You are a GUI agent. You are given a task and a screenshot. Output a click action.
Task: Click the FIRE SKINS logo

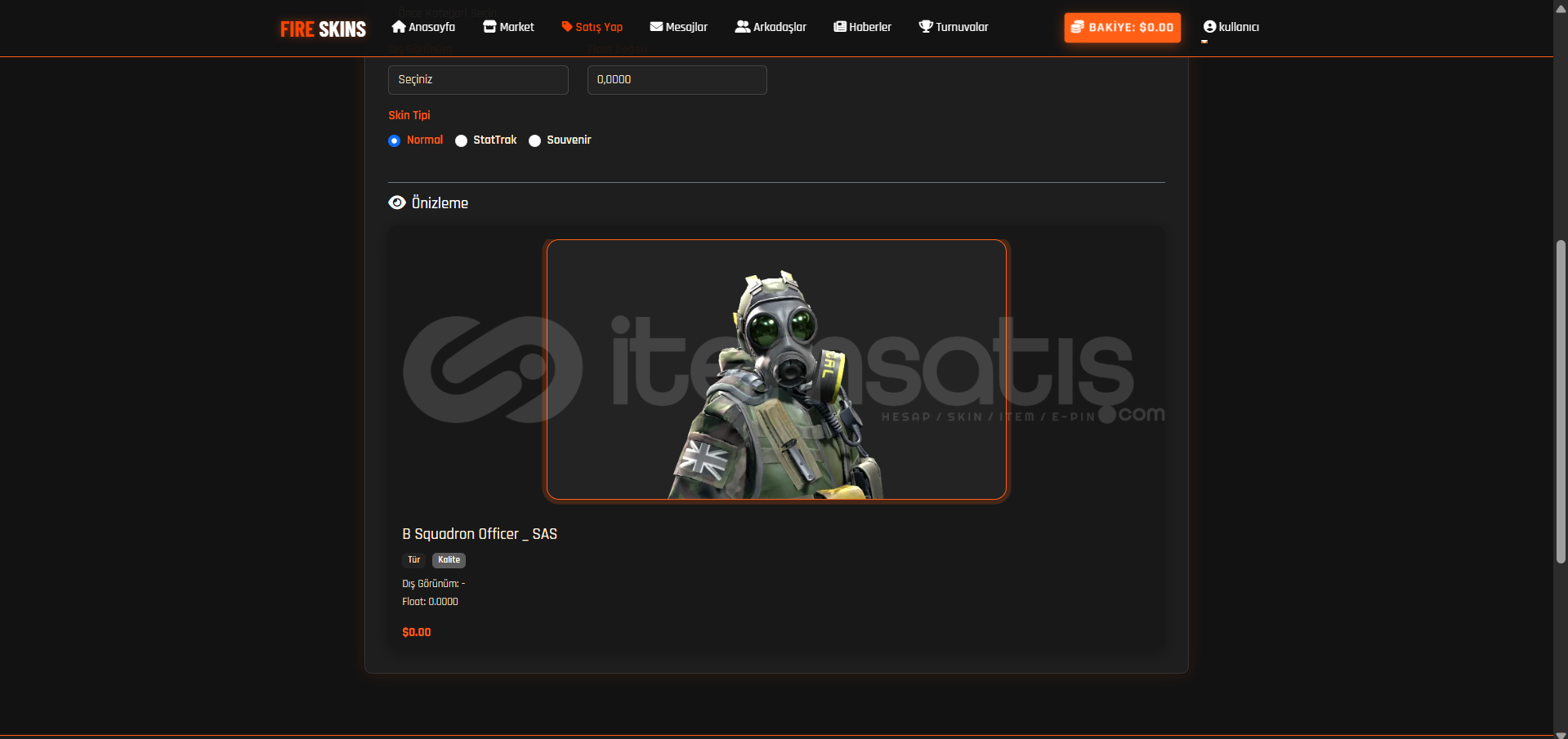[x=323, y=29]
